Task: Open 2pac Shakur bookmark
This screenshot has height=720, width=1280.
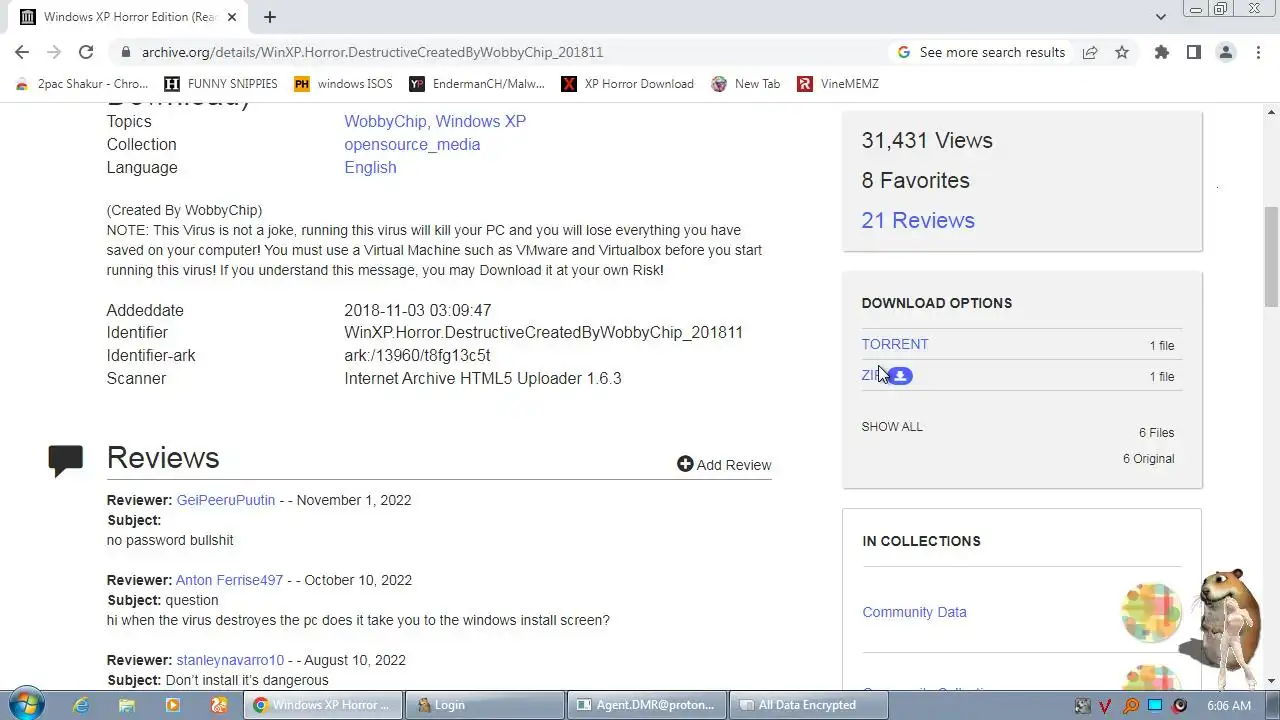Action: pyautogui.click(x=82, y=84)
